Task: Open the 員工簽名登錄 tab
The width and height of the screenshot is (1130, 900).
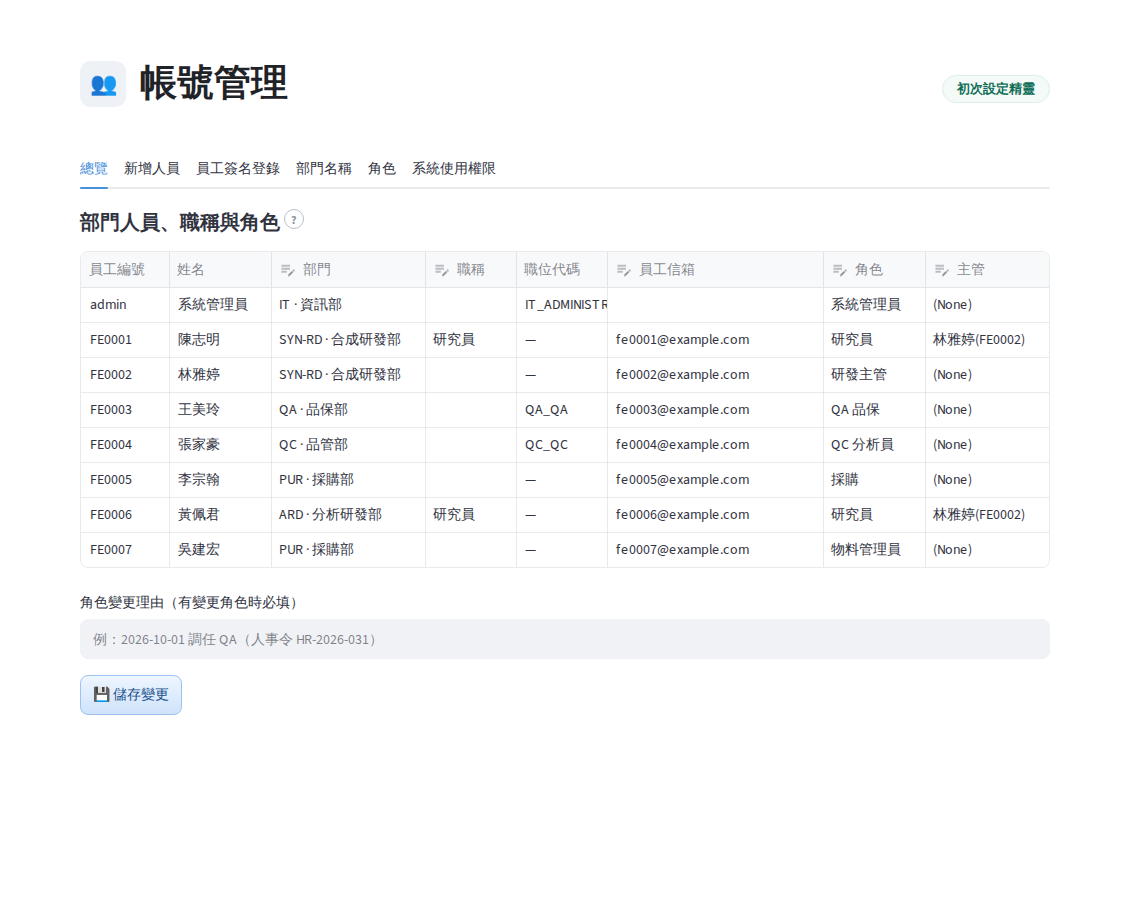Action: [x=239, y=169]
